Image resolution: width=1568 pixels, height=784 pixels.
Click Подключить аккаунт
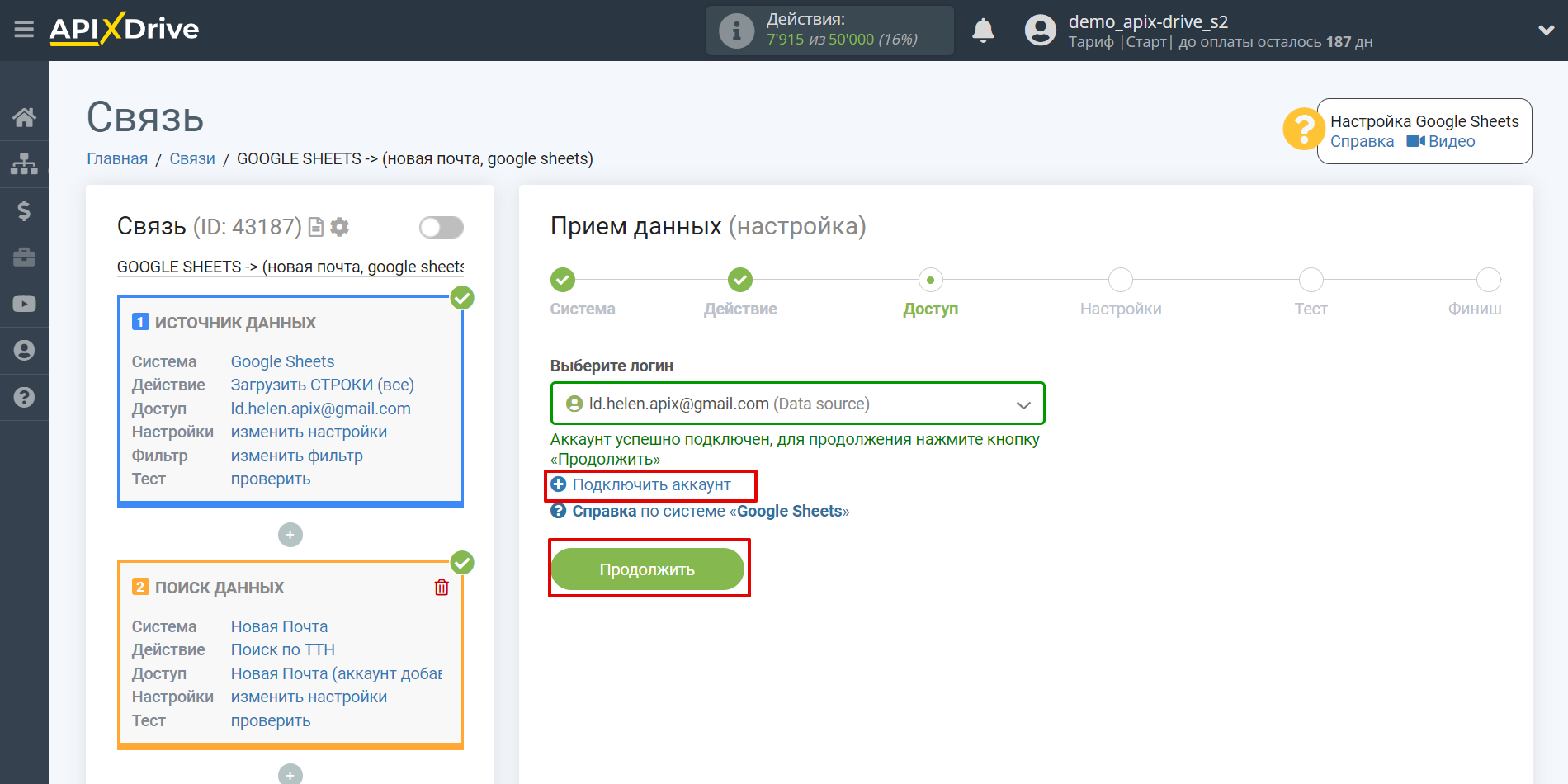pyautogui.click(x=641, y=484)
